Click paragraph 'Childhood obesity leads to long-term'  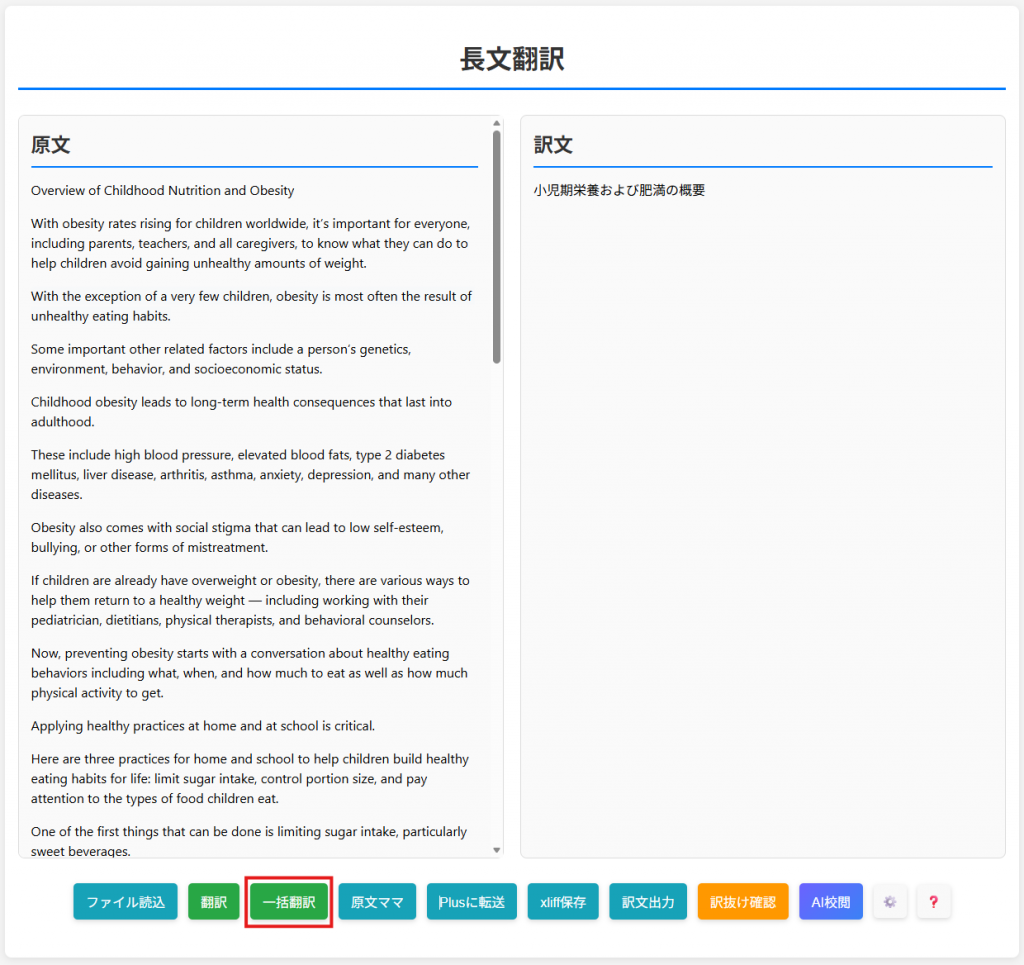click(x=241, y=412)
